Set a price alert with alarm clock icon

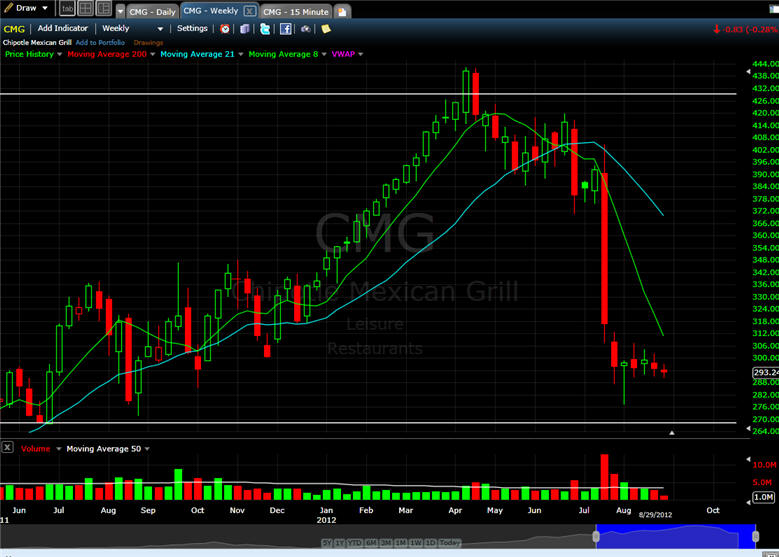point(225,29)
